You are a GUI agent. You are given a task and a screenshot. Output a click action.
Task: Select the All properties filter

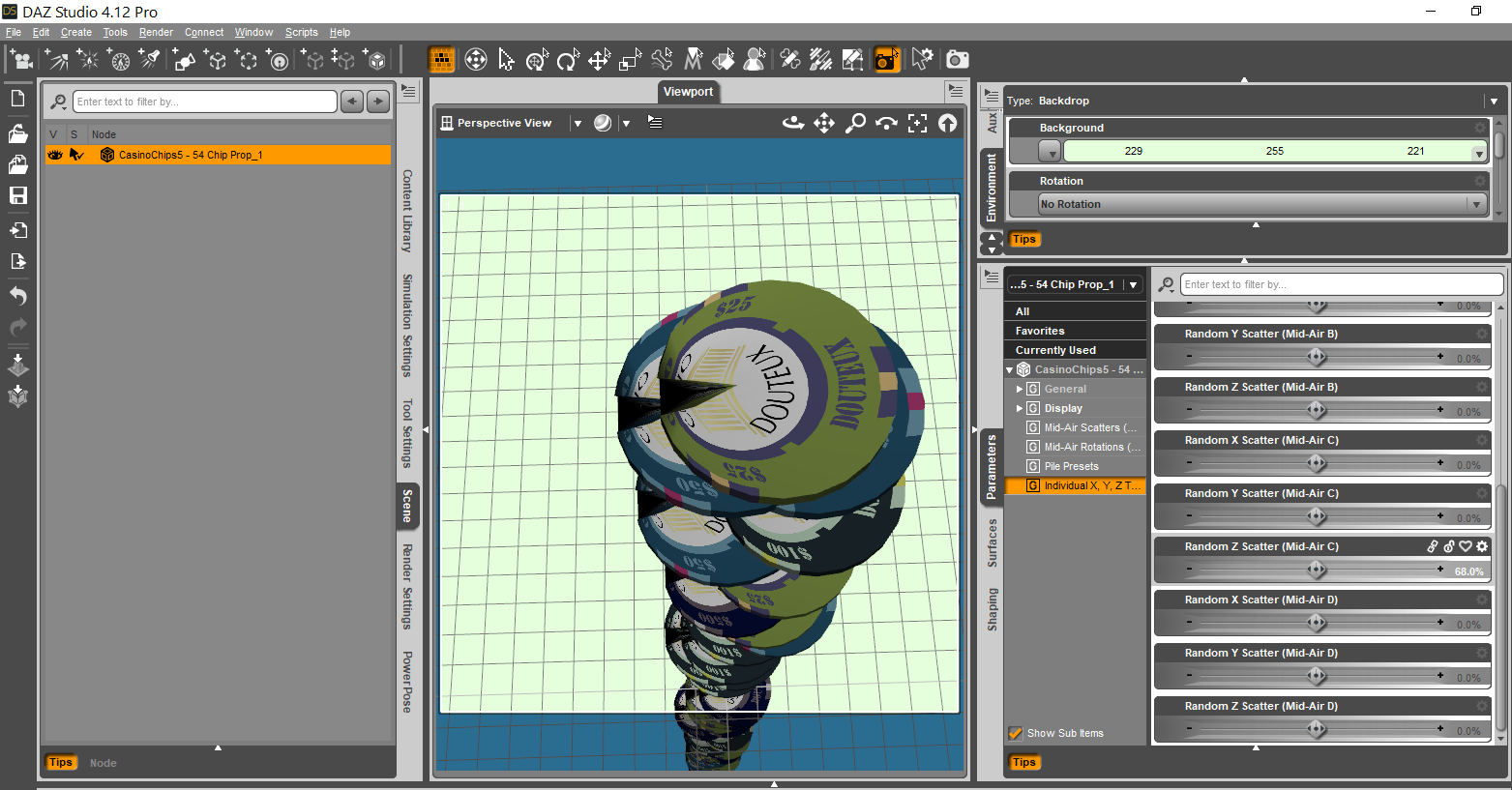tap(1075, 311)
